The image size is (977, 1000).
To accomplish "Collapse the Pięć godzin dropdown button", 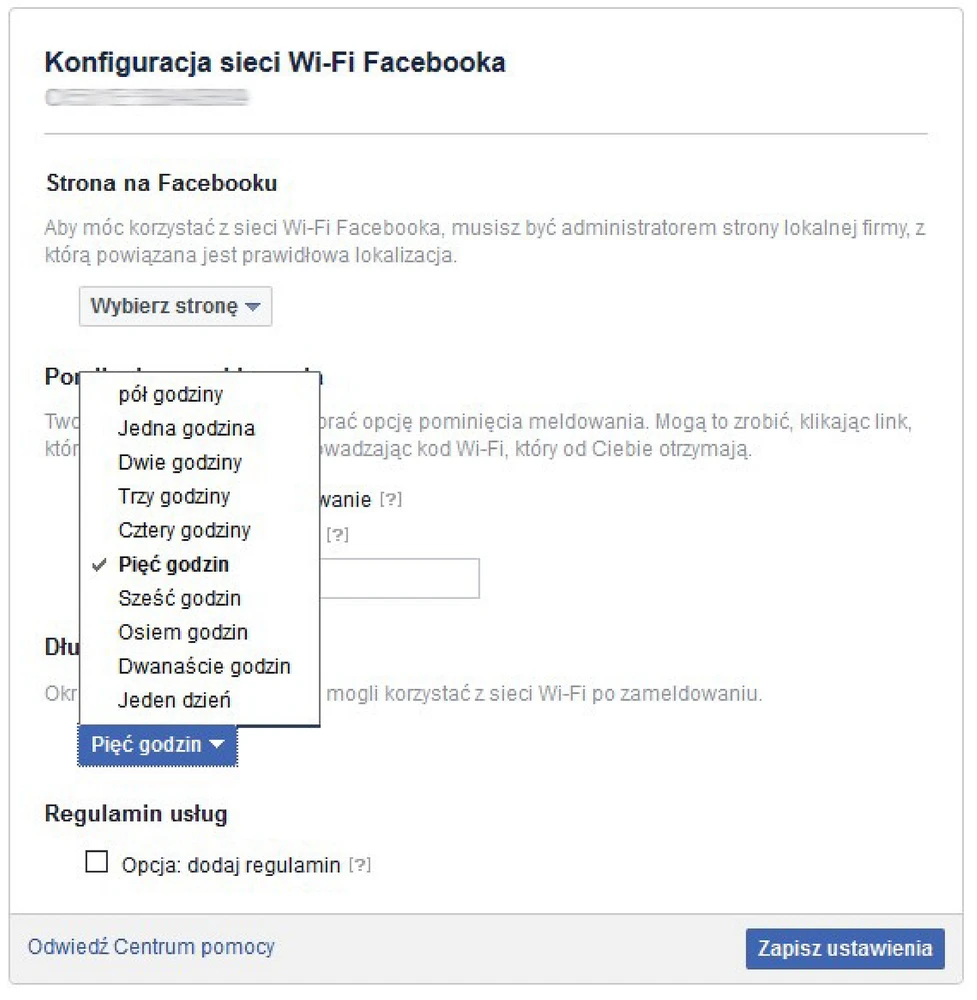I will 158,746.
